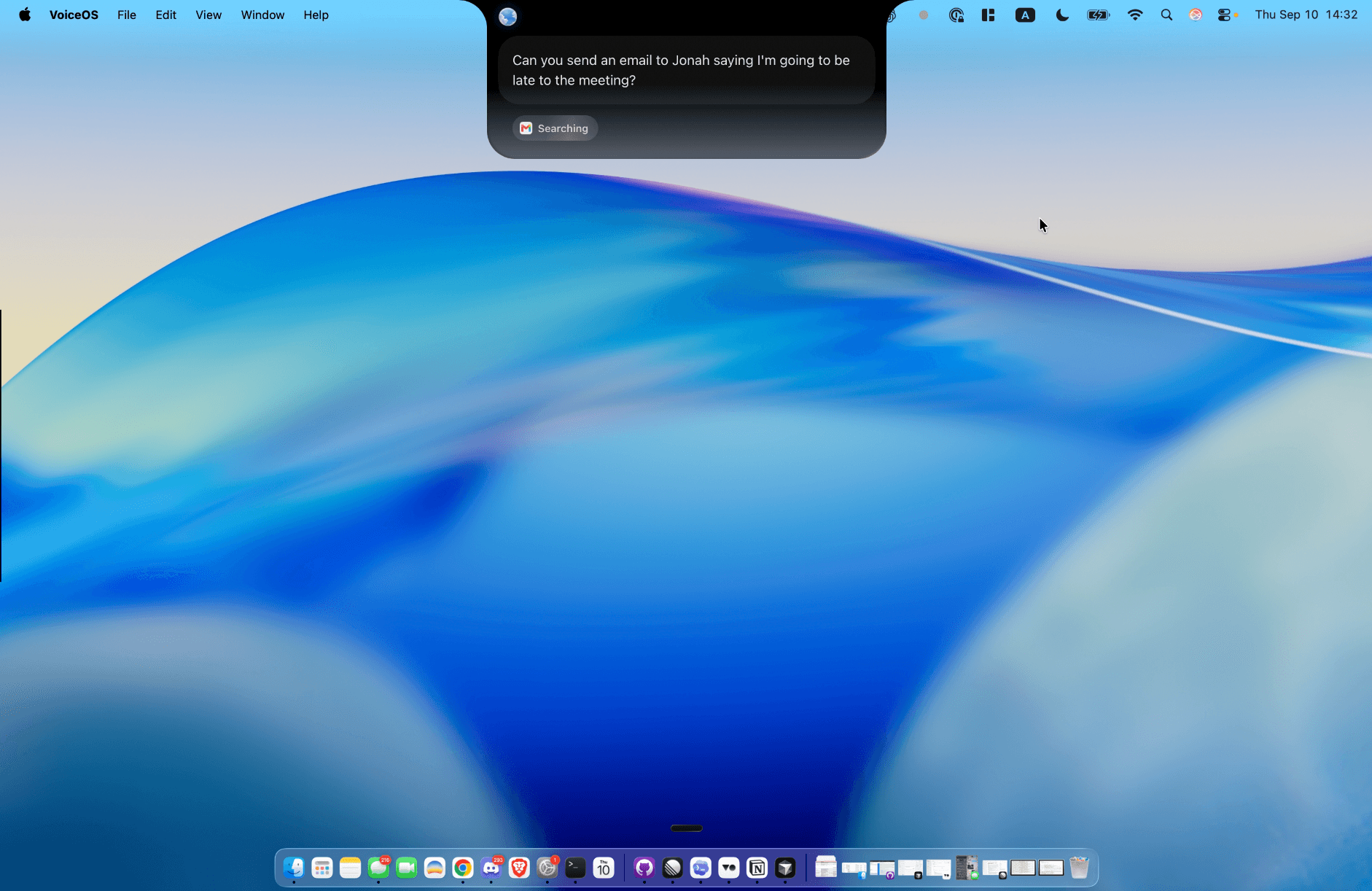
Task: Click the date and time Thu Sep 10 14:32
Action: 1306,15
